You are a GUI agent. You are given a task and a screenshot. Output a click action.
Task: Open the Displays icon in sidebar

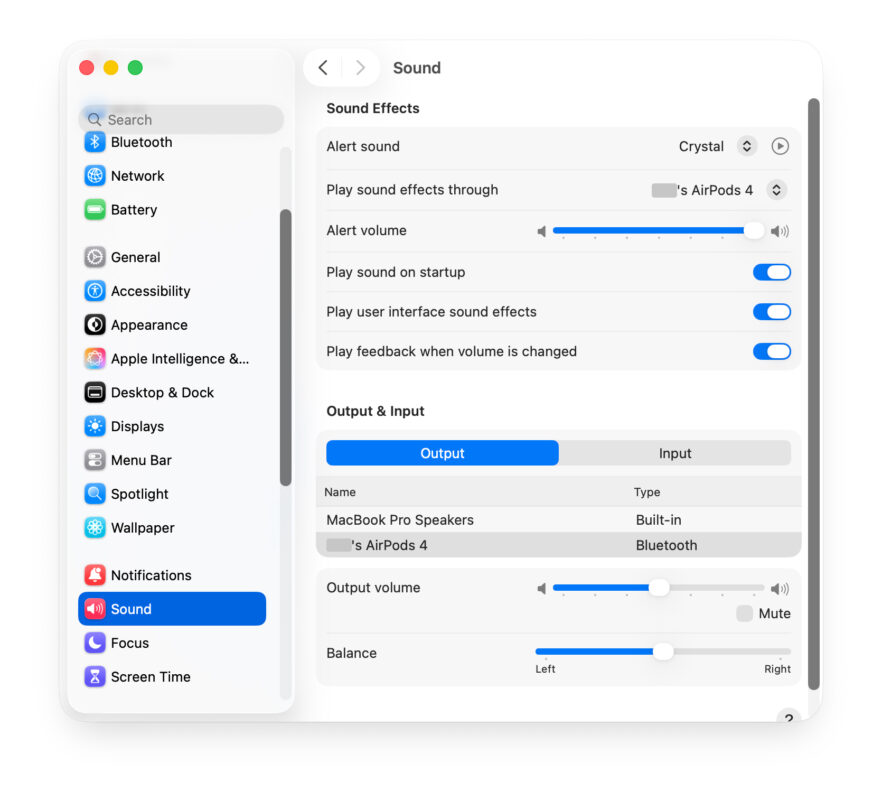point(95,426)
